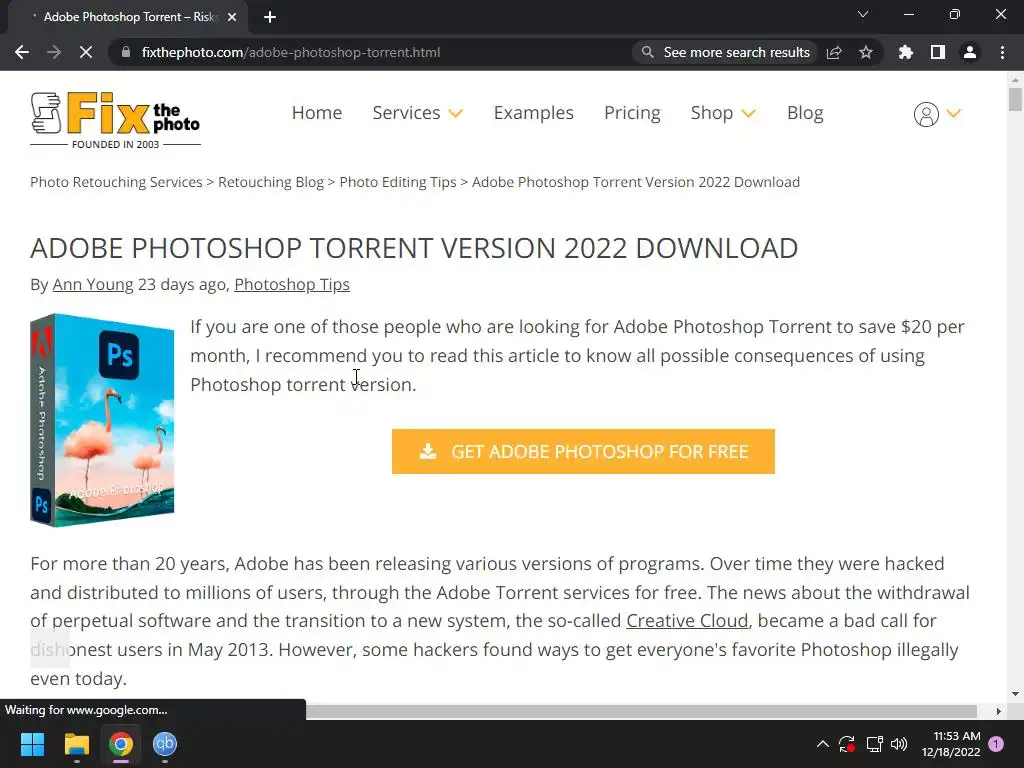Viewport: 1024px width, 768px height.
Task: Open the tab search chevron
Action: point(863,14)
